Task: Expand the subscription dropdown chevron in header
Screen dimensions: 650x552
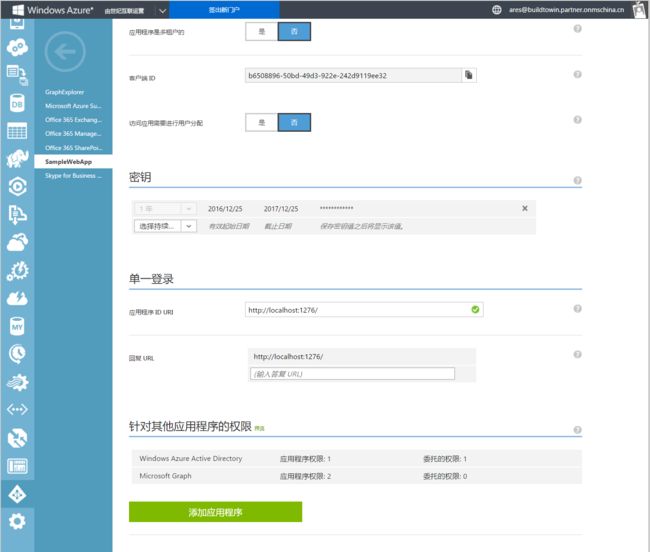Action: pos(162,10)
